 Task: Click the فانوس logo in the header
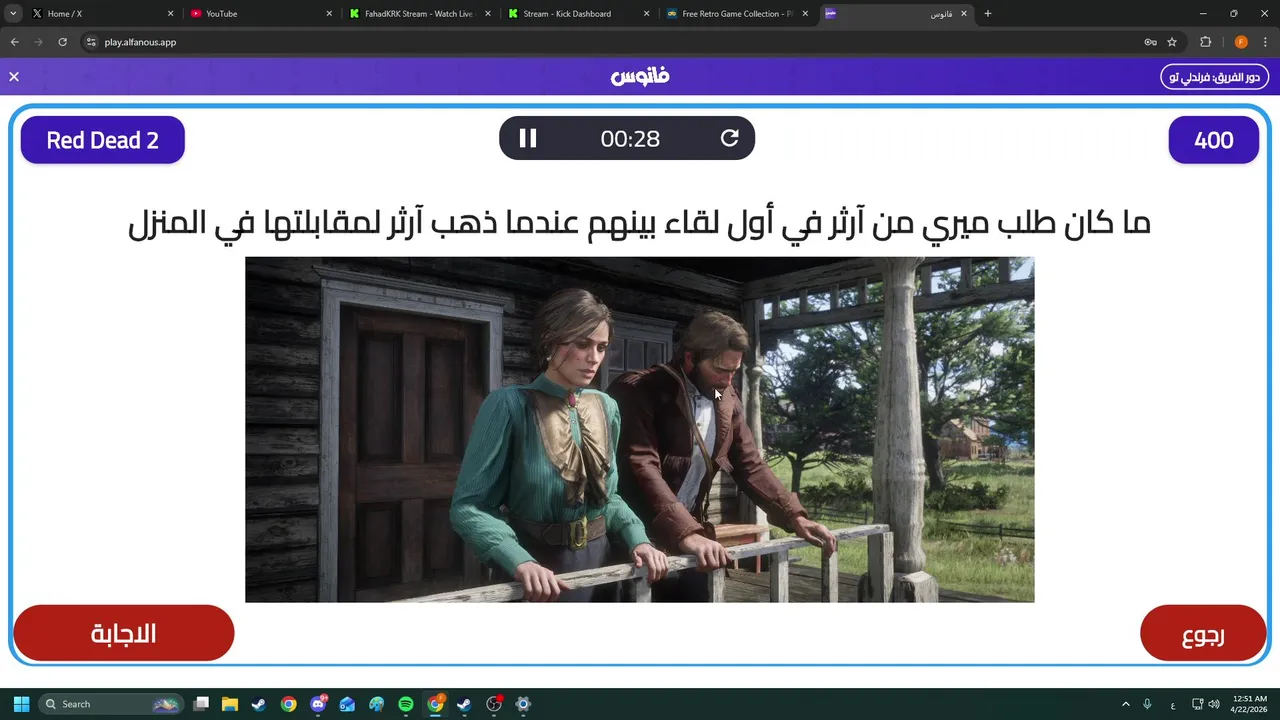click(640, 76)
